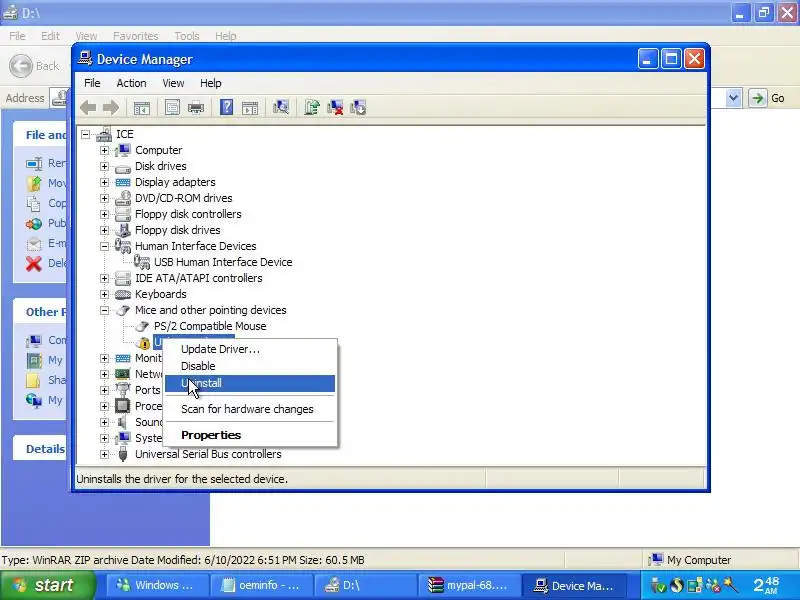The width and height of the screenshot is (800, 600).
Task: Click the Uninstall toolbar icon with red X
Action: [x=335, y=108]
